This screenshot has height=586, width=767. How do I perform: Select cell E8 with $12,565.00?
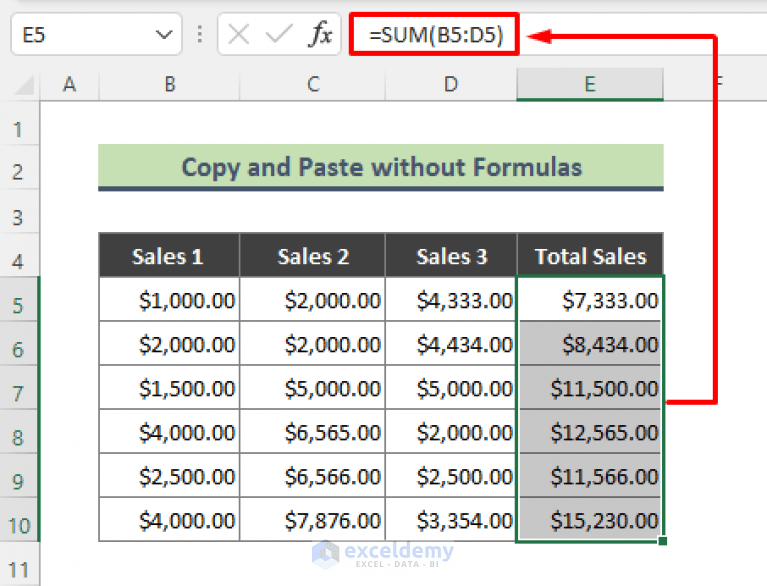(x=590, y=431)
